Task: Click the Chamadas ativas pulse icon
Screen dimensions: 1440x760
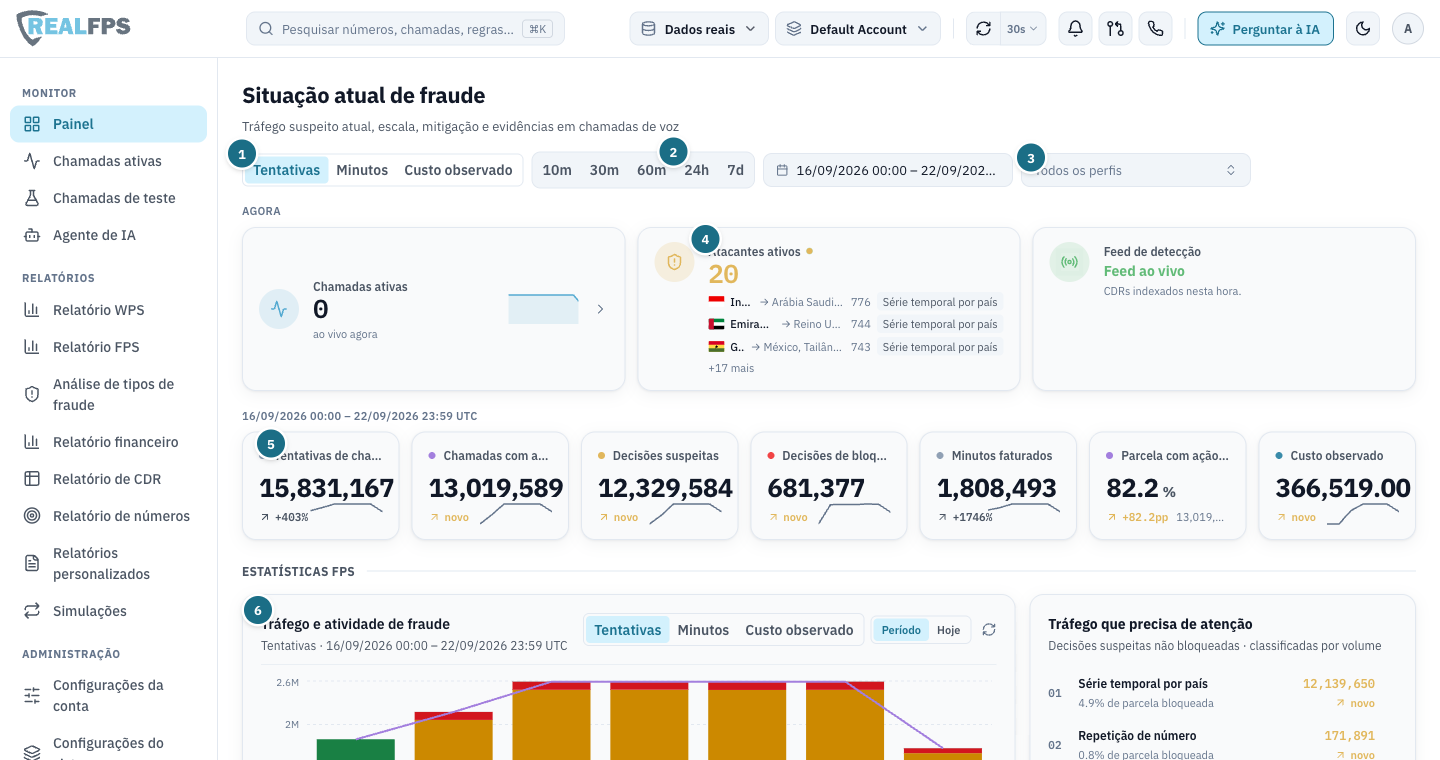Action: [x=279, y=309]
